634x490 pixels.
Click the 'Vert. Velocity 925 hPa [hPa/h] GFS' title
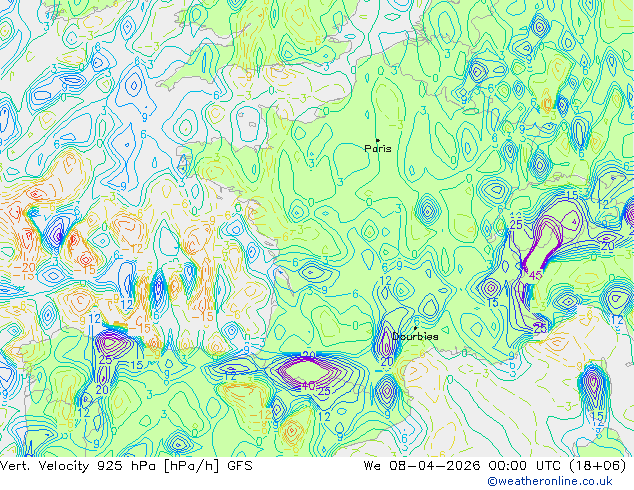pyautogui.click(x=126, y=466)
